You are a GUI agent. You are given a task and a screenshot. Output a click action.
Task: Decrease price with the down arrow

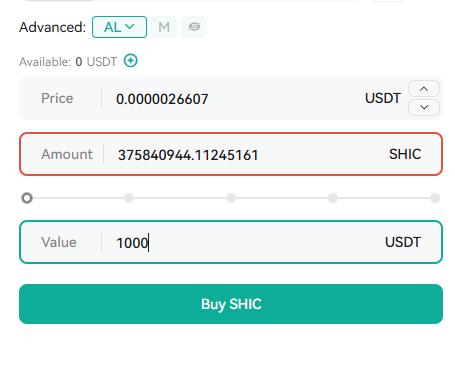(x=424, y=107)
